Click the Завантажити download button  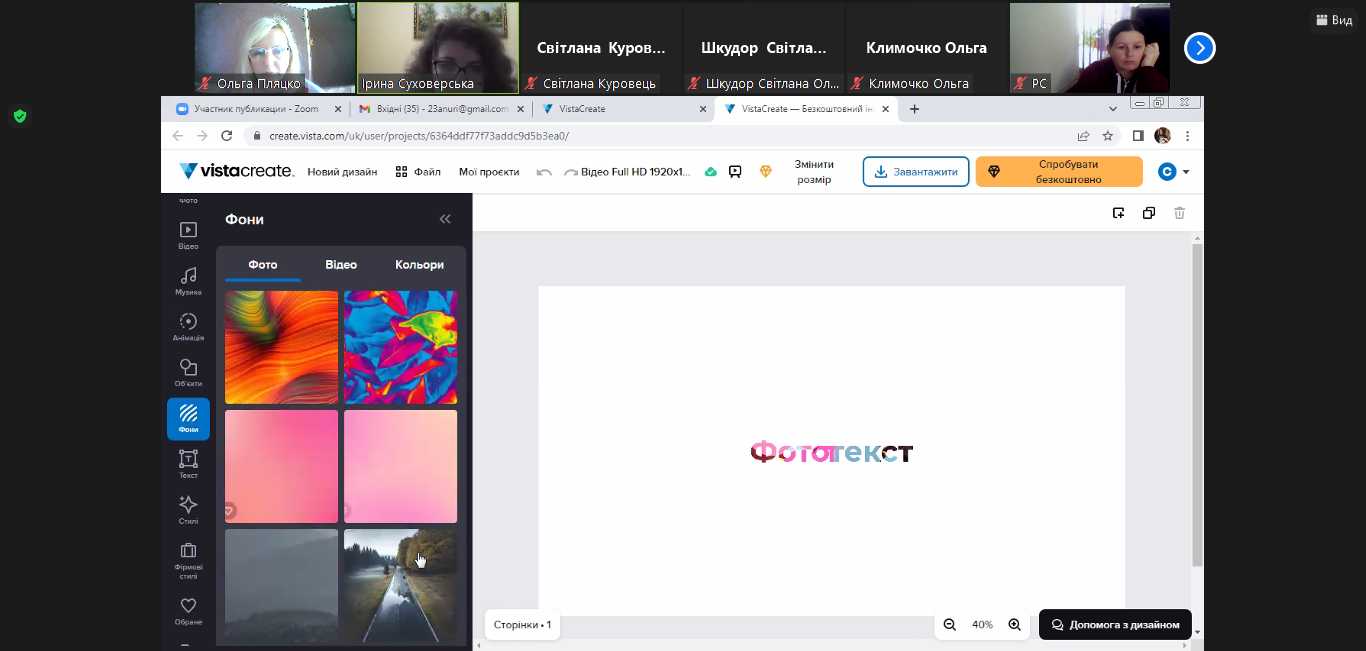click(915, 172)
